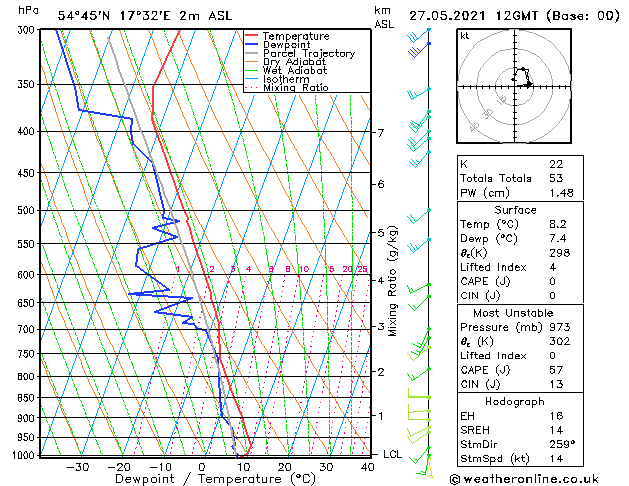Click the 300 hPa pressure level label
Viewport: 629px width, 486px height.
(28, 30)
